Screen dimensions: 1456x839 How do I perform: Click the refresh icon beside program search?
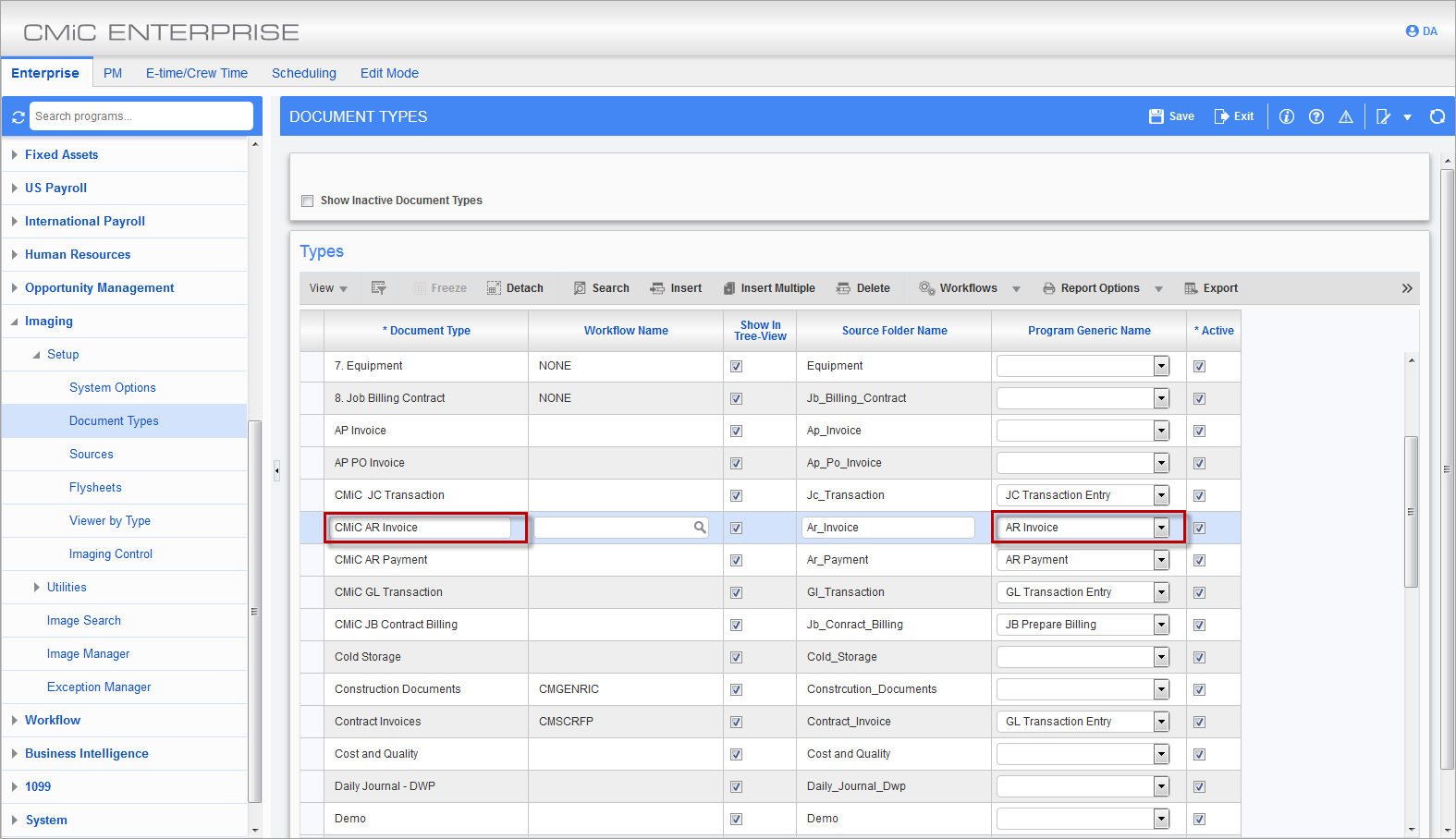pyautogui.click(x=18, y=117)
